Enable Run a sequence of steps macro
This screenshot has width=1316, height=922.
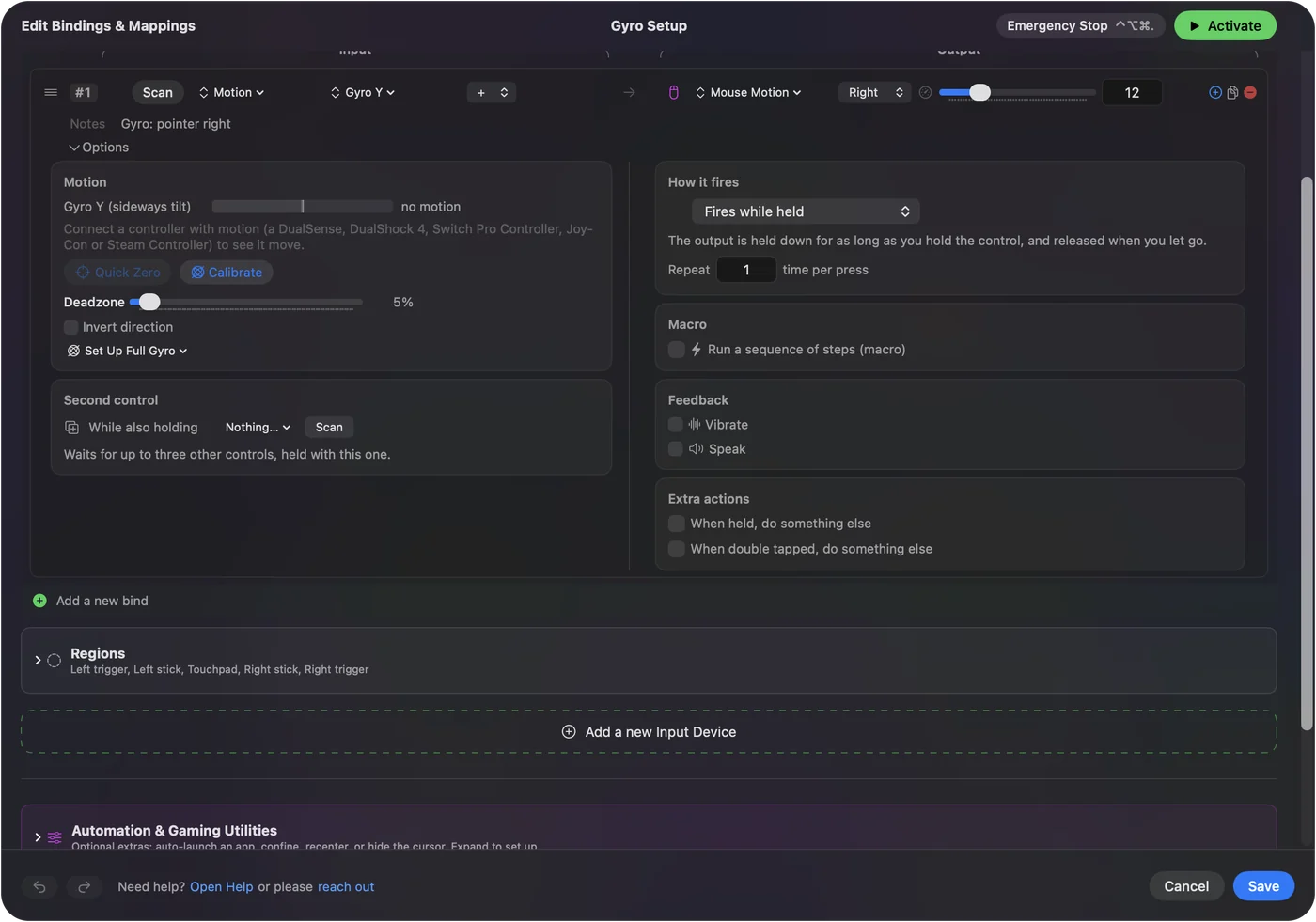tap(676, 350)
